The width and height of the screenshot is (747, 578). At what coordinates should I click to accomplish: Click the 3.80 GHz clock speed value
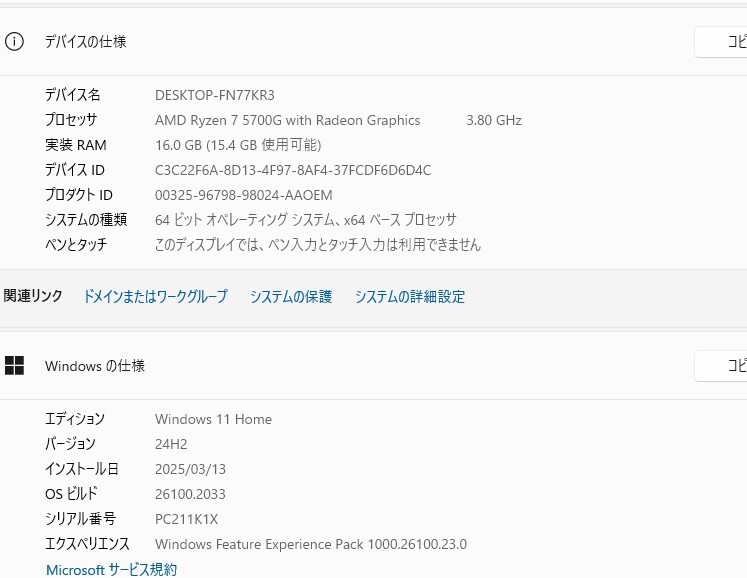[x=494, y=120]
